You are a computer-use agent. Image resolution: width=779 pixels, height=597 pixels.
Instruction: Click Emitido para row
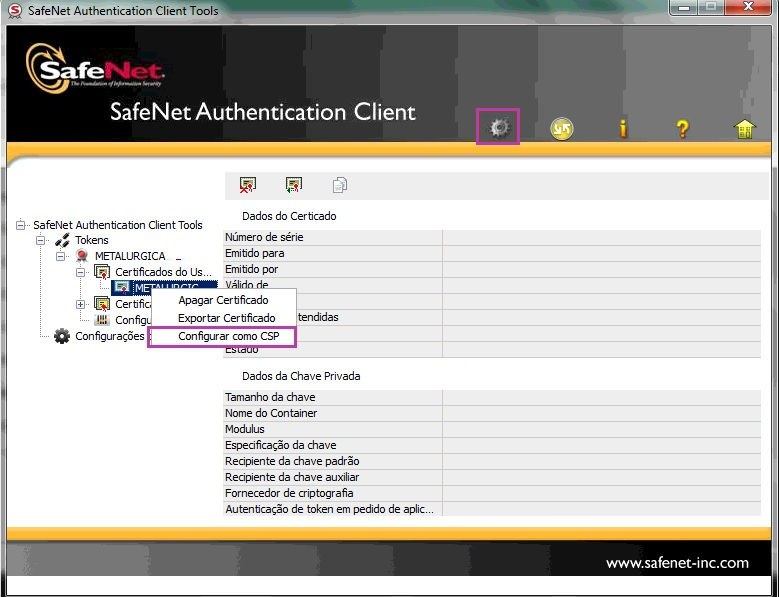click(x=492, y=253)
